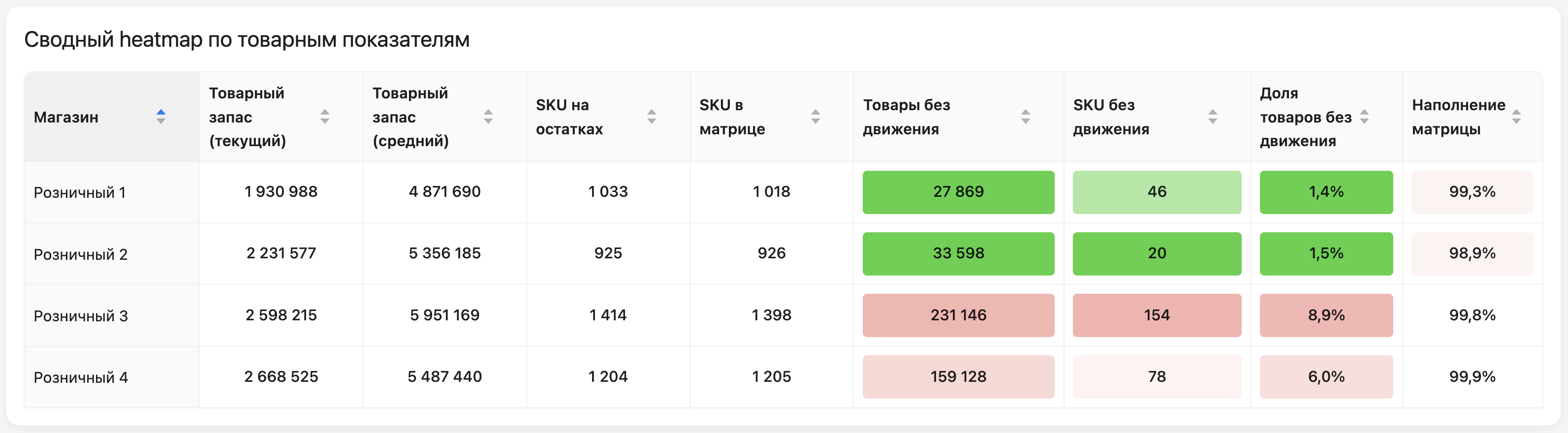The image size is (1568, 433).
Task: Select the Розничный 4 row label
Action: (x=80, y=377)
